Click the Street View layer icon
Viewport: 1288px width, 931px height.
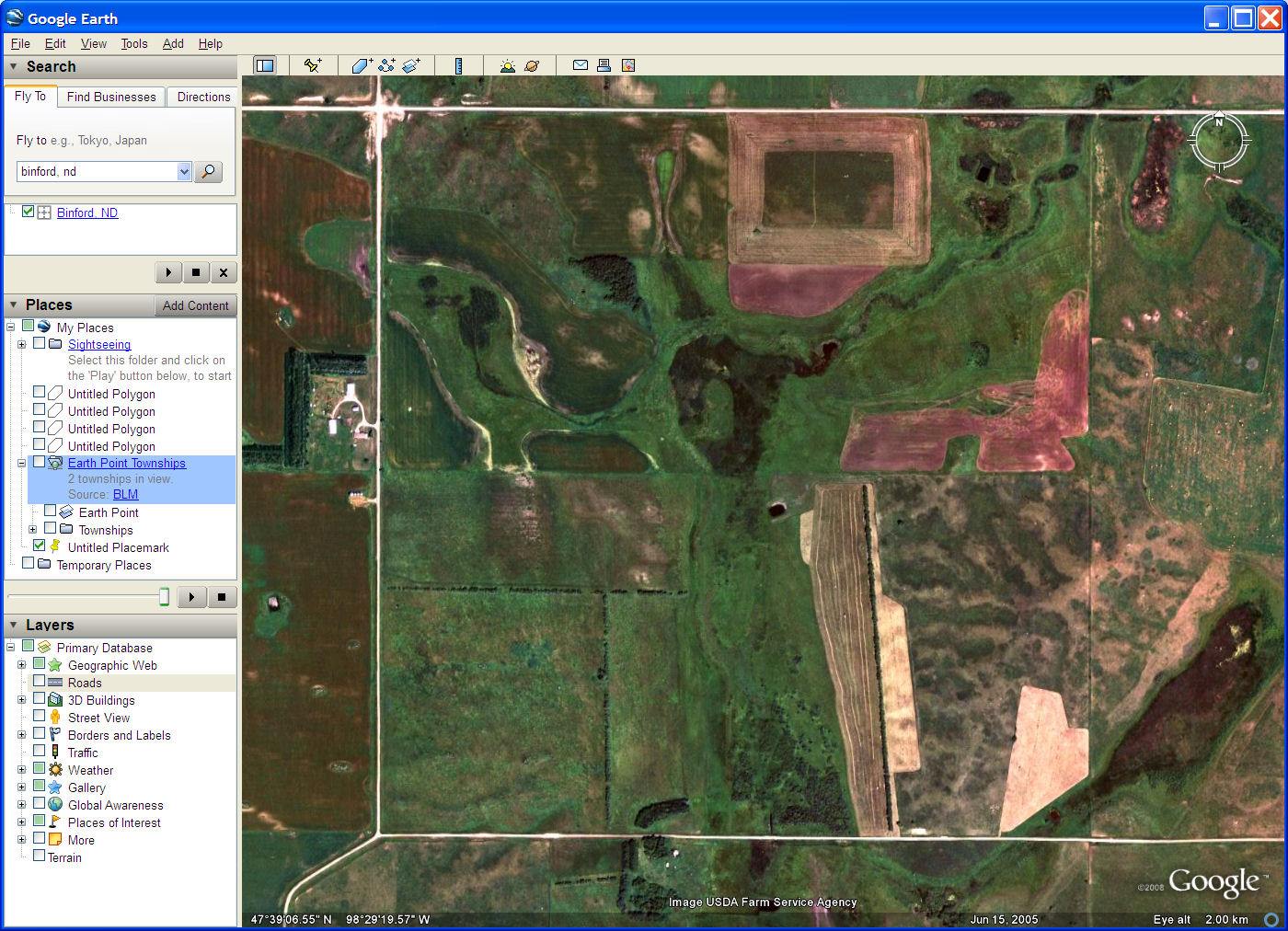55,718
